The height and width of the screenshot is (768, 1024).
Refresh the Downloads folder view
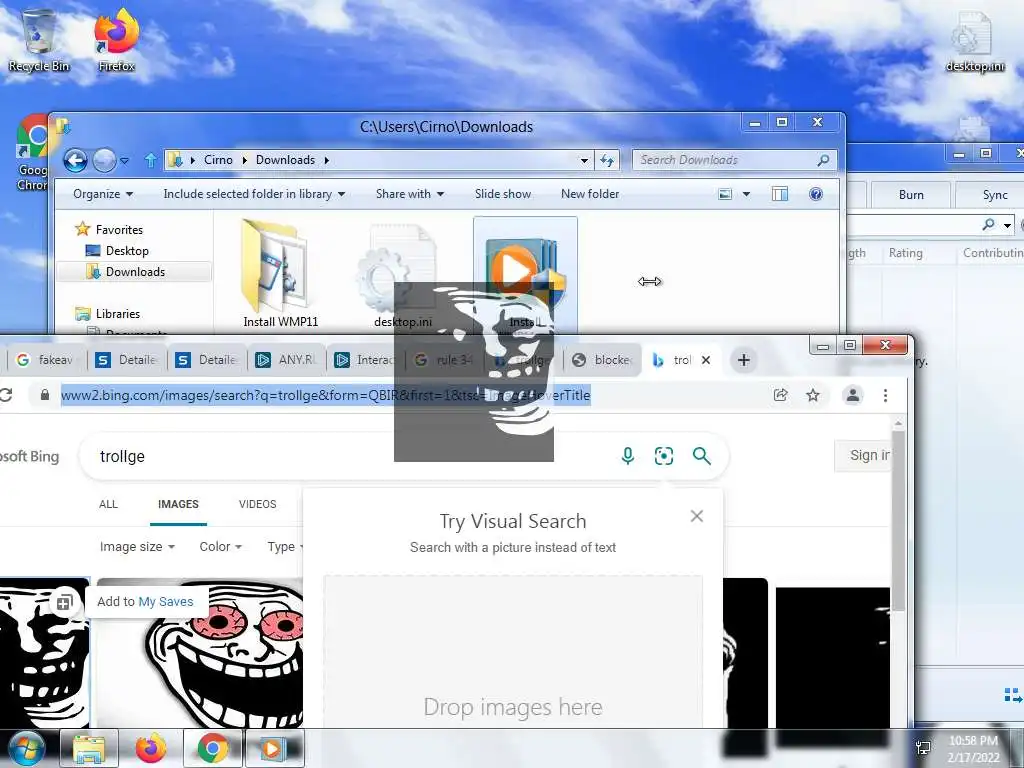tap(607, 160)
